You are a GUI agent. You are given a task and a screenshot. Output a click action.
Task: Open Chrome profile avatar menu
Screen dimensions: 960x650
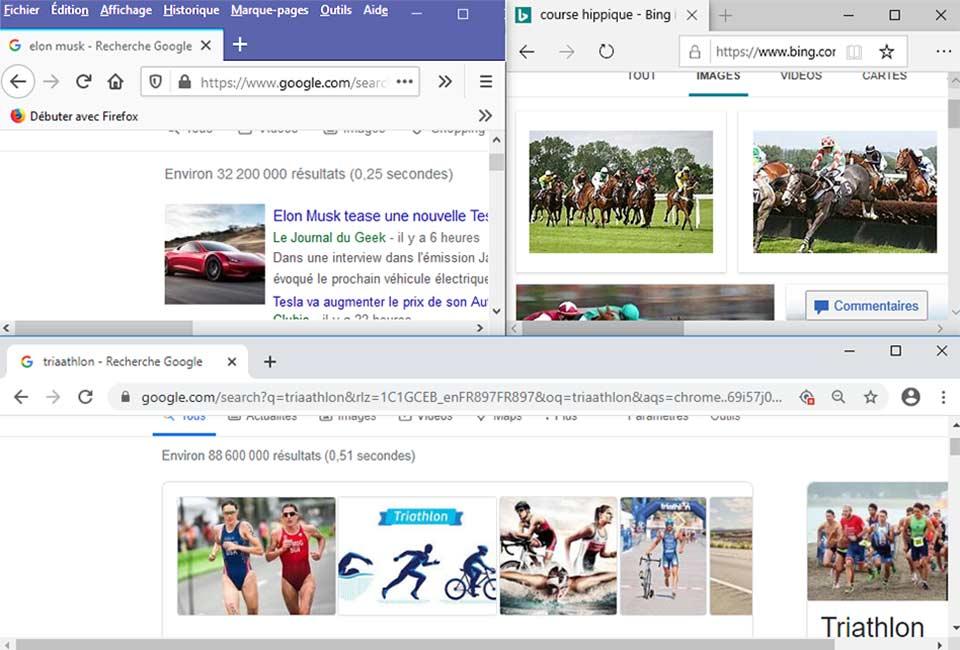click(x=910, y=397)
